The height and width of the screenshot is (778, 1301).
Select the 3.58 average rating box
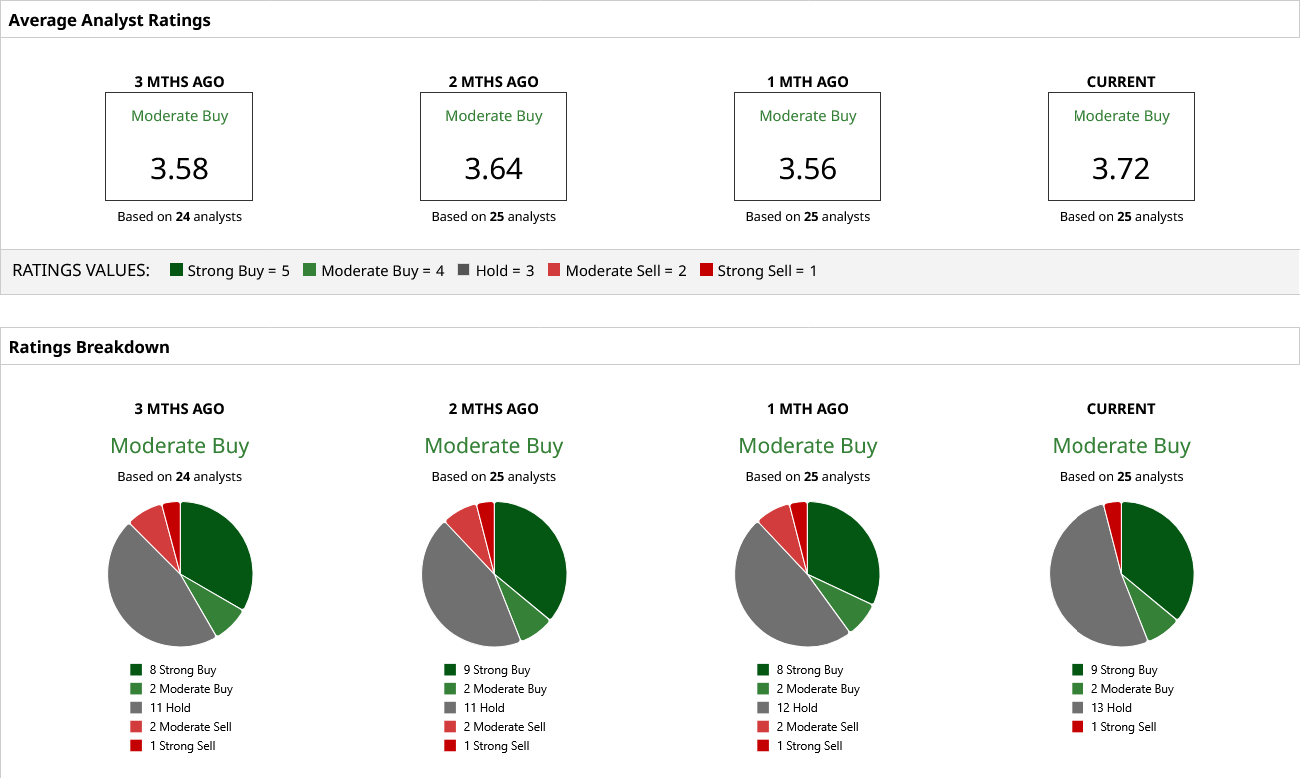pos(179,147)
